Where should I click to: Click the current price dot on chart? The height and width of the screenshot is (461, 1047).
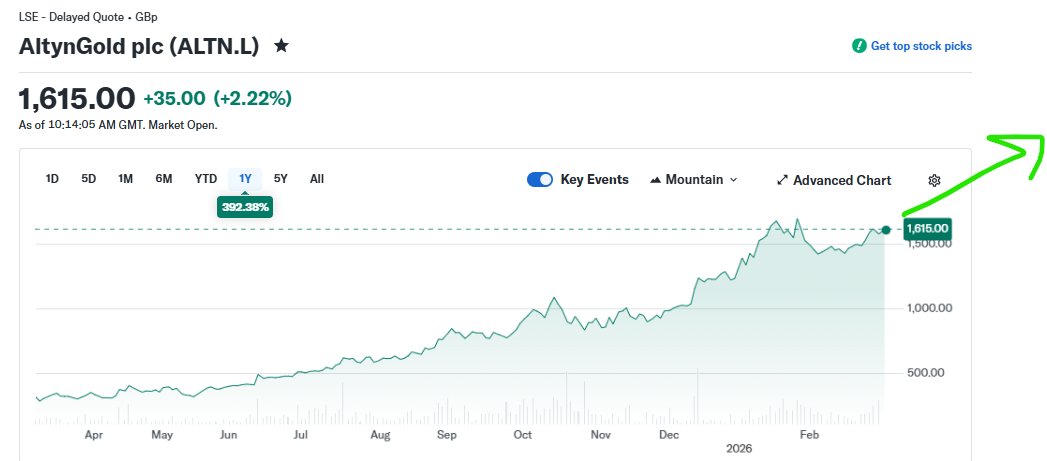click(x=886, y=230)
